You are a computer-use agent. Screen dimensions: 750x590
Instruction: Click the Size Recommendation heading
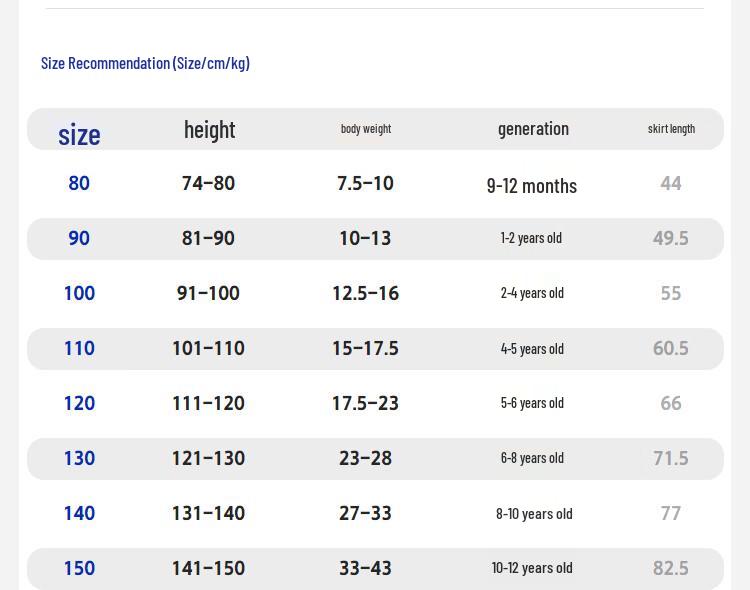click(x=145, y=63)
